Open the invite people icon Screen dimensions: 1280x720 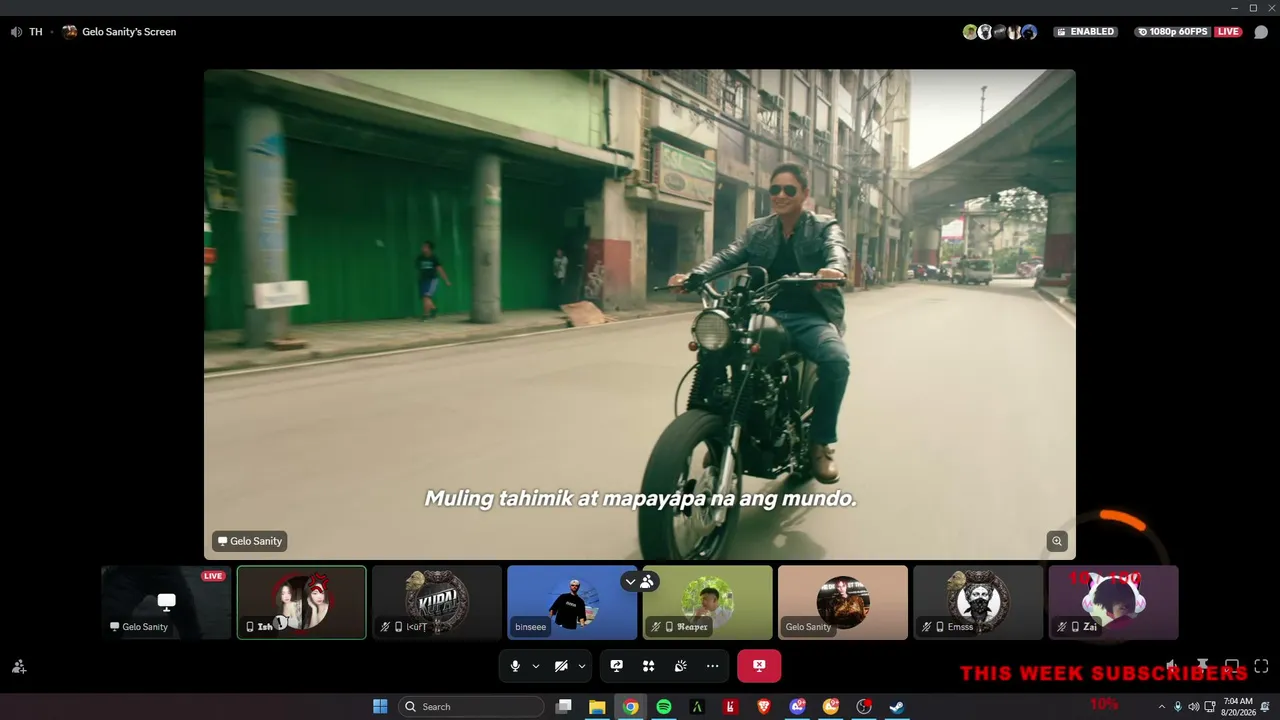point(19,666)
